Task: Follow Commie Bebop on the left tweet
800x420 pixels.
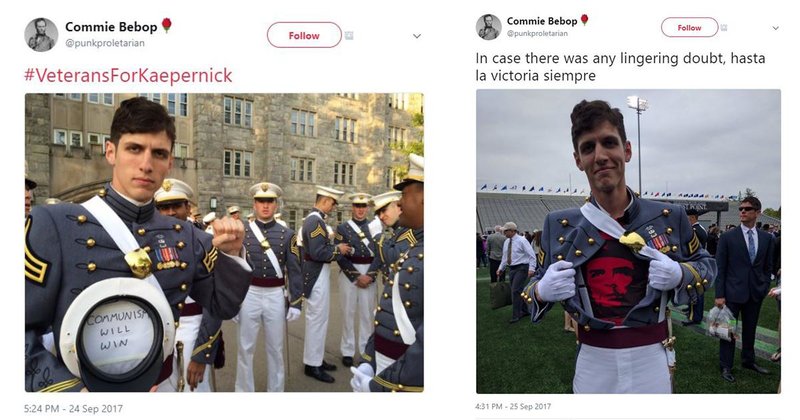Action: coord(304,36)
